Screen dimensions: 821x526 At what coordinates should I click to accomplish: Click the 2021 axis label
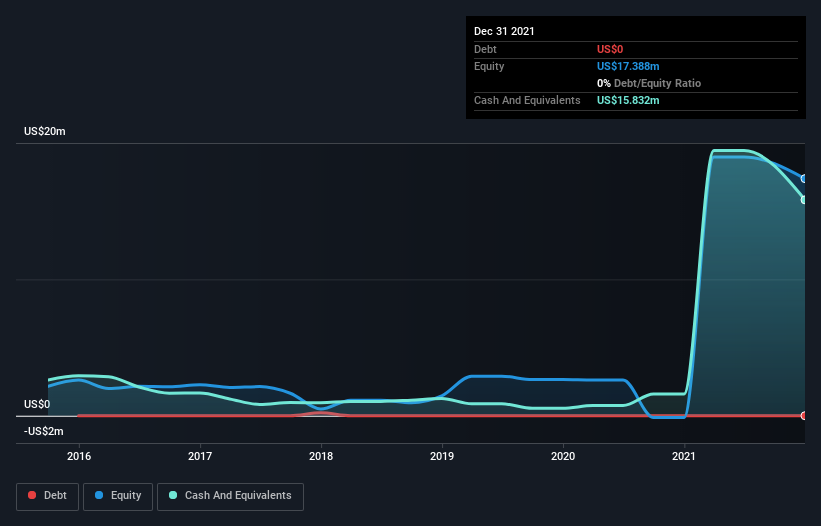click(x=684, y=456)
